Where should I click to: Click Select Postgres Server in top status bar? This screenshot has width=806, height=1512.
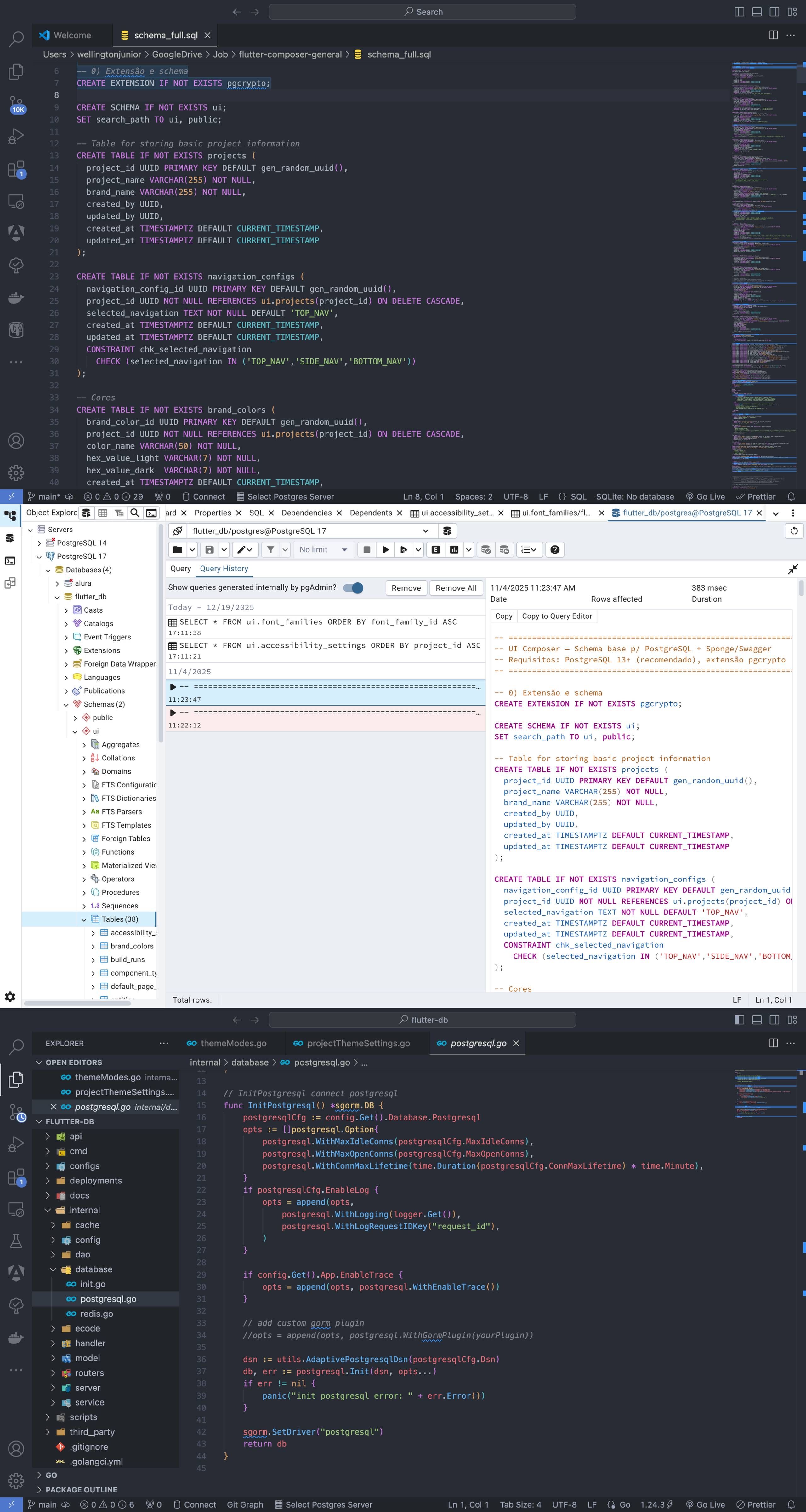coord(285,496)
